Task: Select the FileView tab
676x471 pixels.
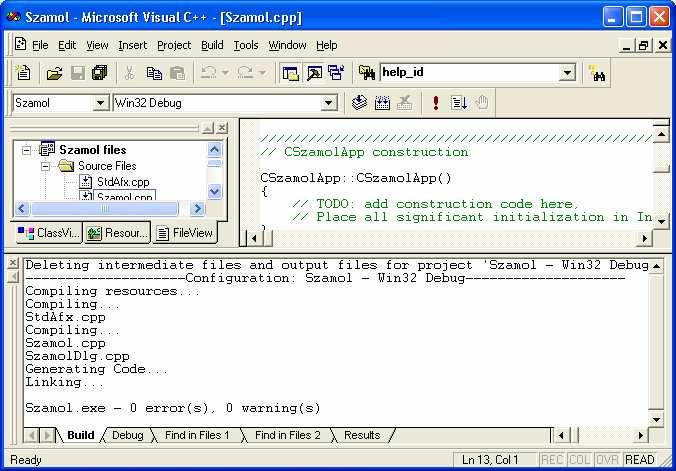Action: click(185, 233)
